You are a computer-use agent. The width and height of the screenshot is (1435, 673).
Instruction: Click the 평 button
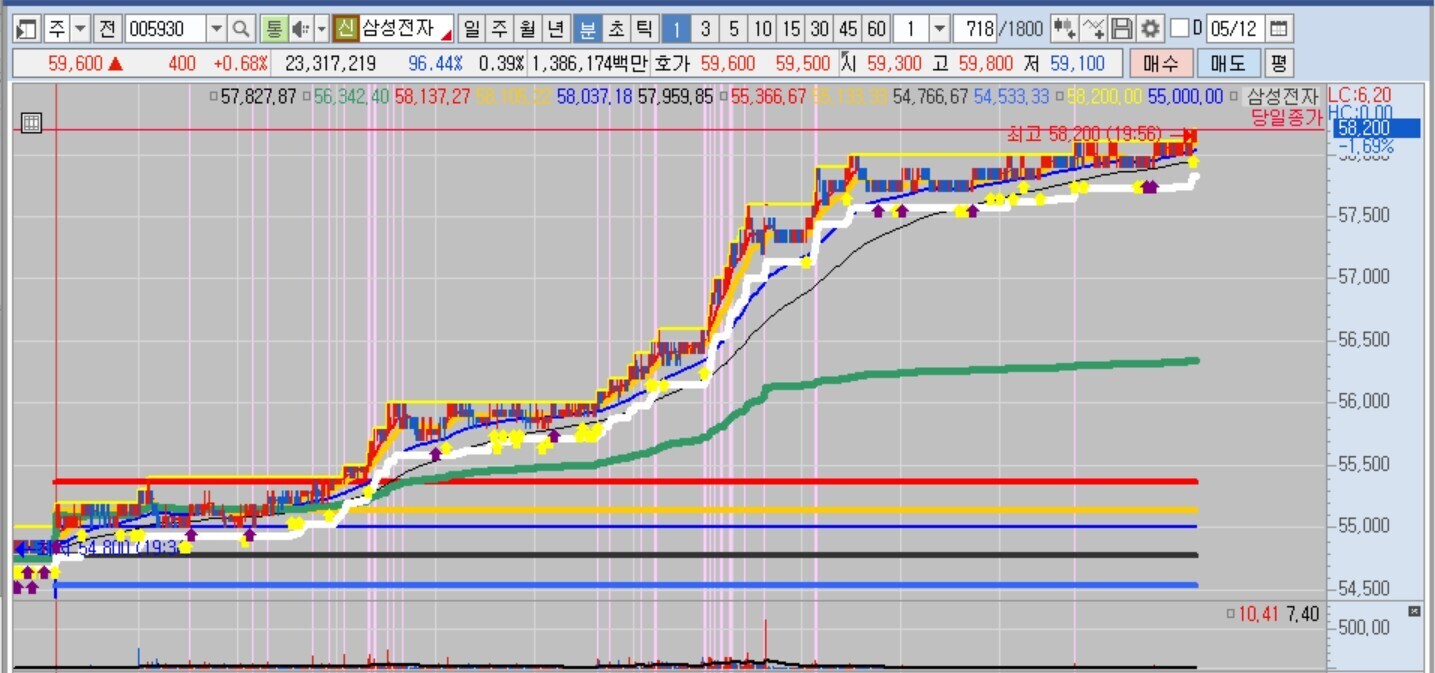(1278, 64)
